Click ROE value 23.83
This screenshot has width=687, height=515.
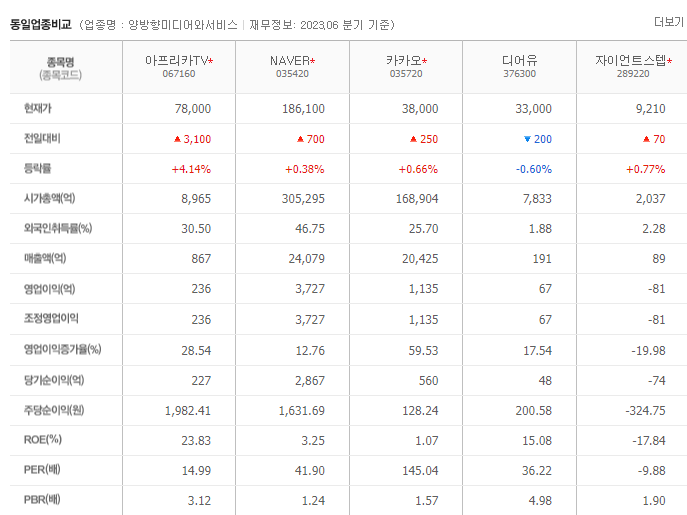[x=196, y=440]
